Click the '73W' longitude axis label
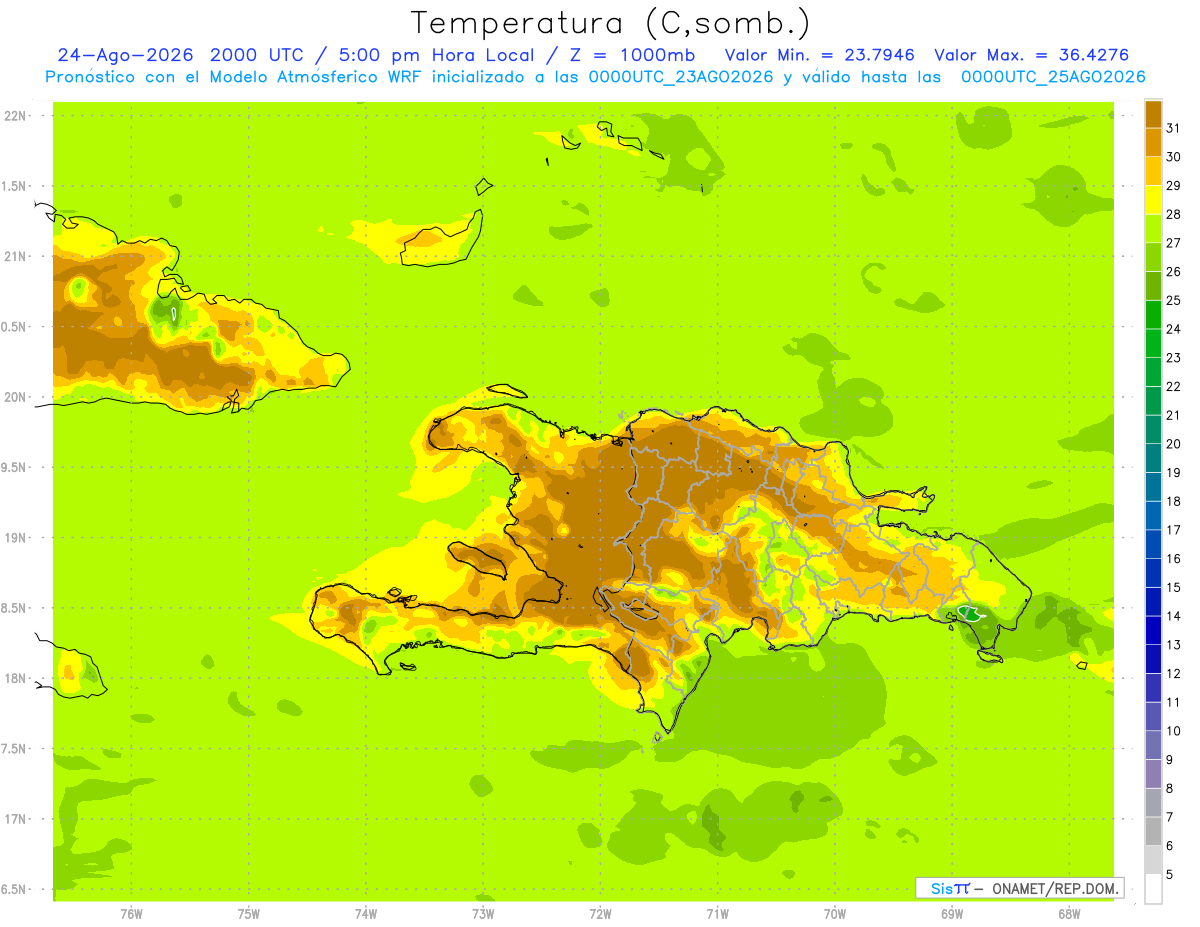This screenshot has height=927, width=1200. [483, 913]
